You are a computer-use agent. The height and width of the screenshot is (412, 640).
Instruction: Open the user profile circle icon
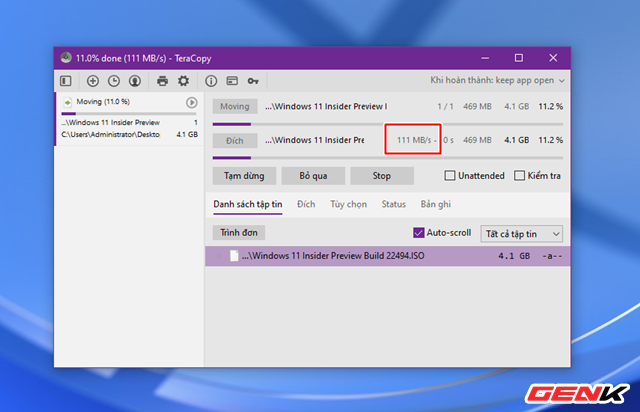135,81
